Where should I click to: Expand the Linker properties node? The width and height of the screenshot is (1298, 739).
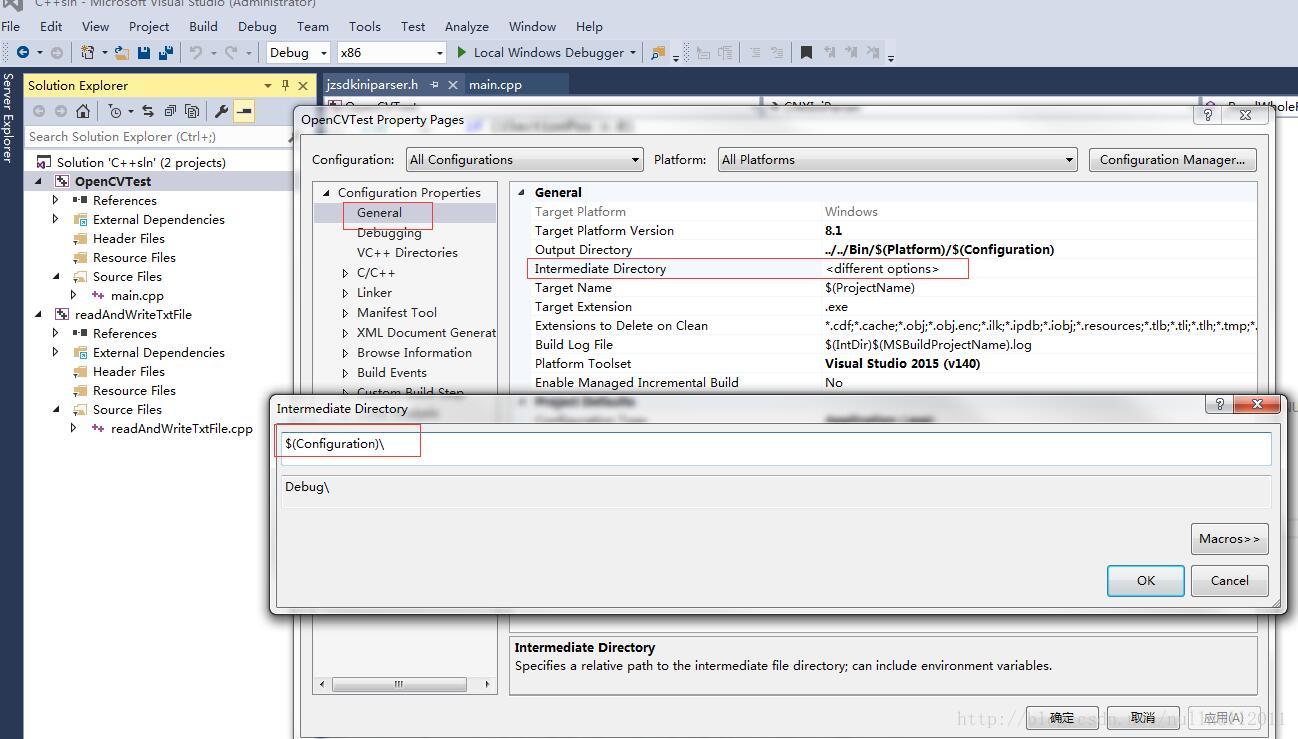(345, 293)
